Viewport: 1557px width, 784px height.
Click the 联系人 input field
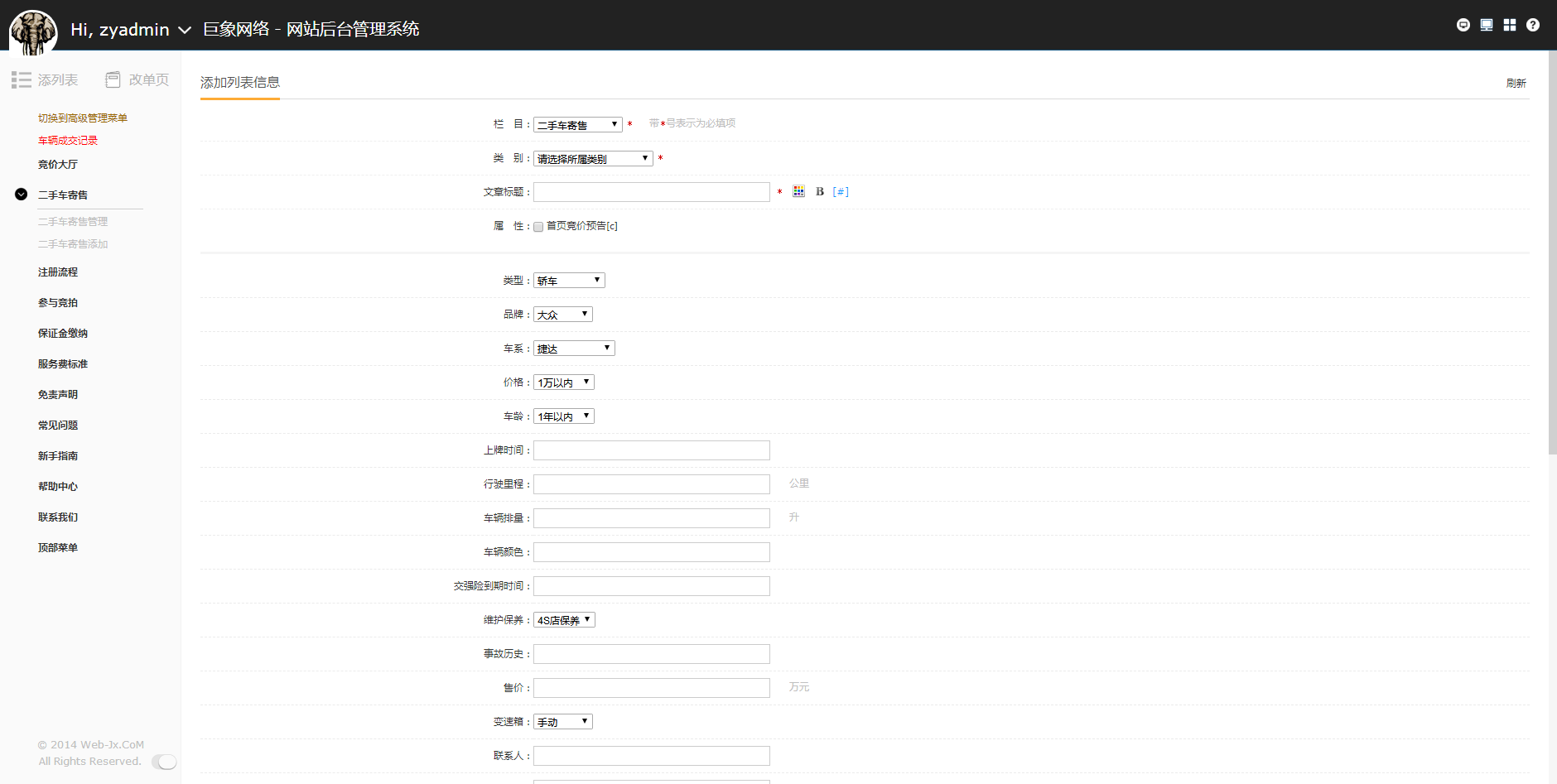[652, 756]
